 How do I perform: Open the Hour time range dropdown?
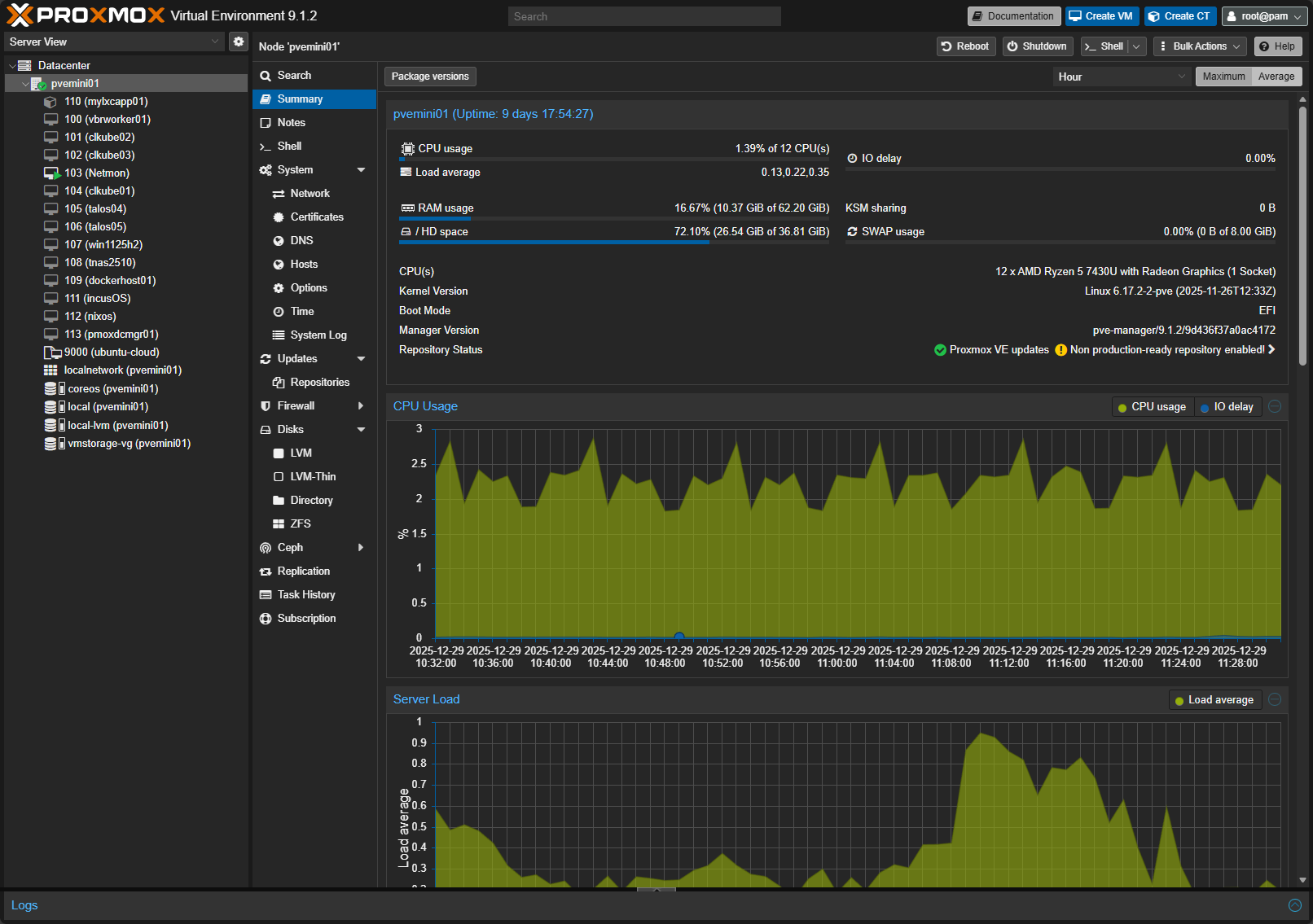[1122, 76]
